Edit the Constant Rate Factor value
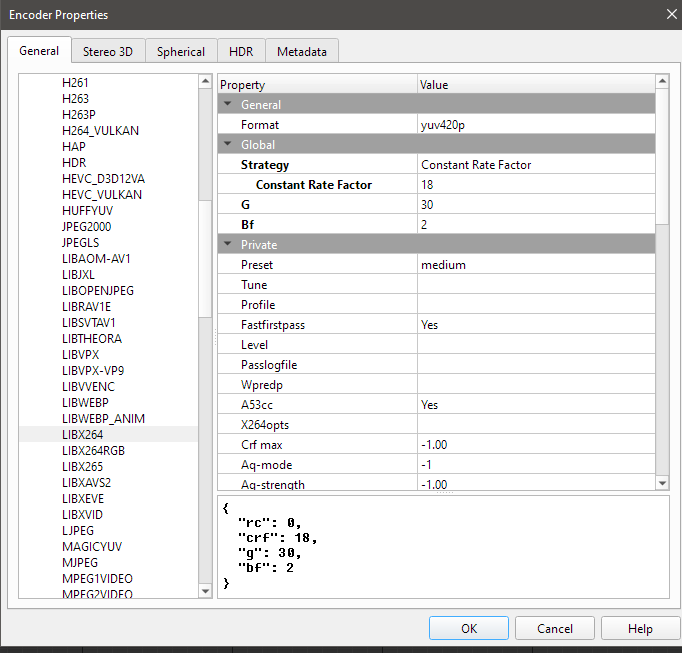Screen dimensions: 682x653 pos(535,185)
